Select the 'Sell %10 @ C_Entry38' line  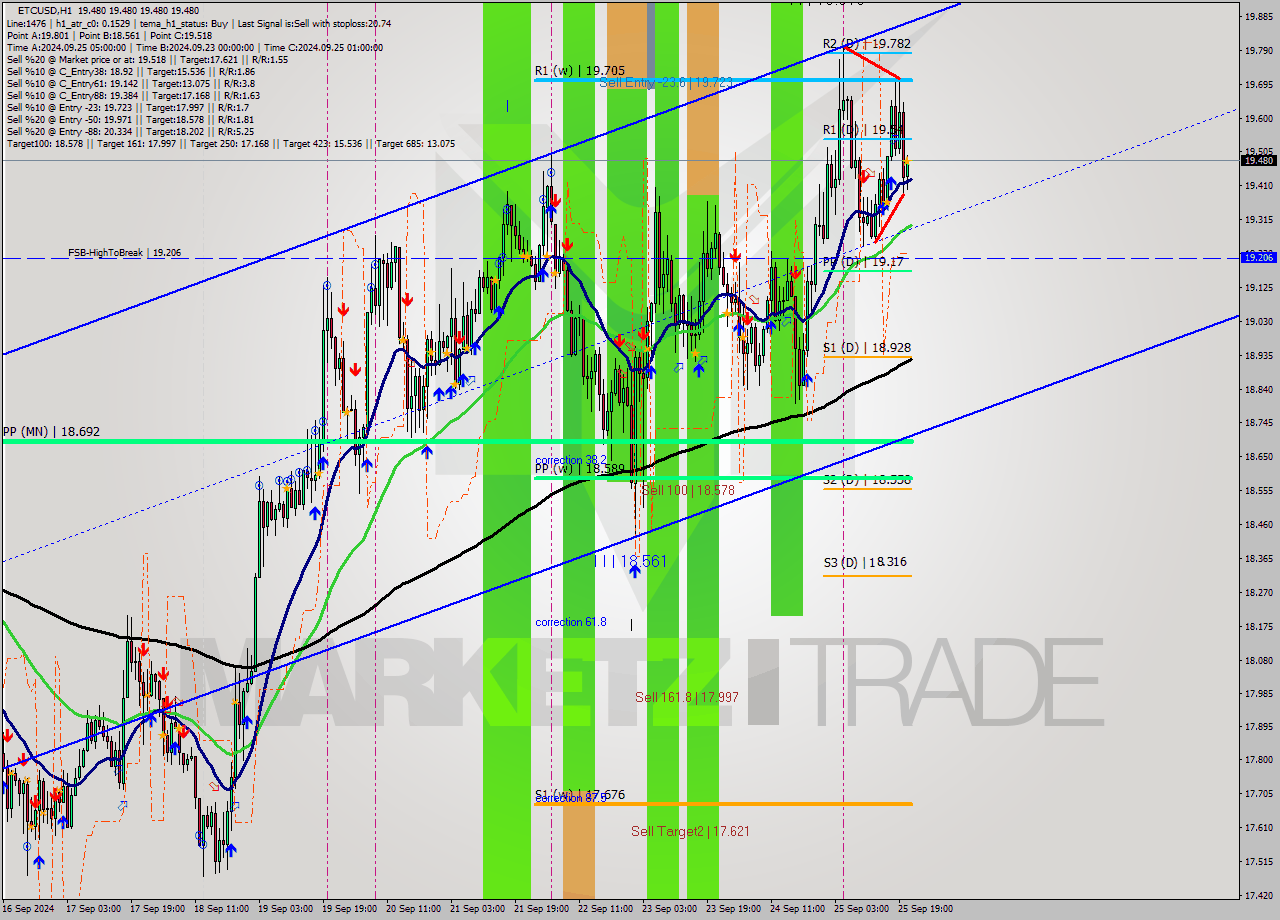click(130, 72)
